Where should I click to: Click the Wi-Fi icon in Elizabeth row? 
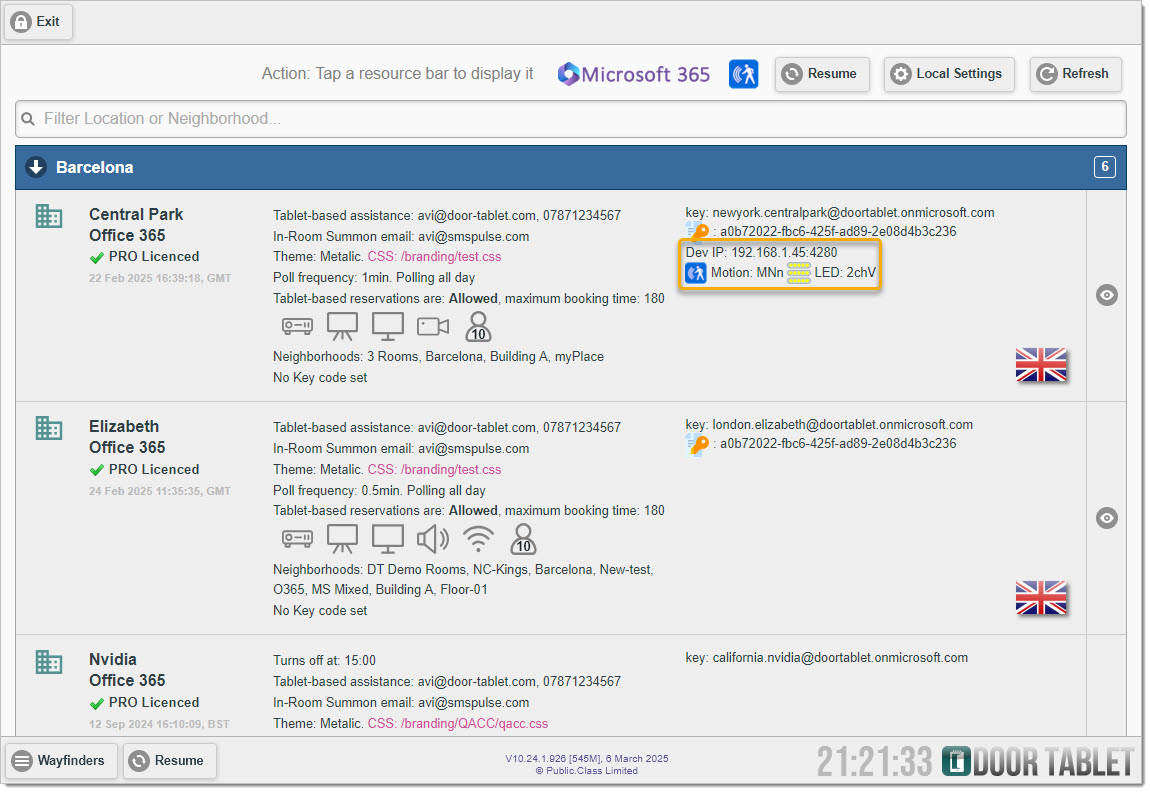[x=479, y=540]
